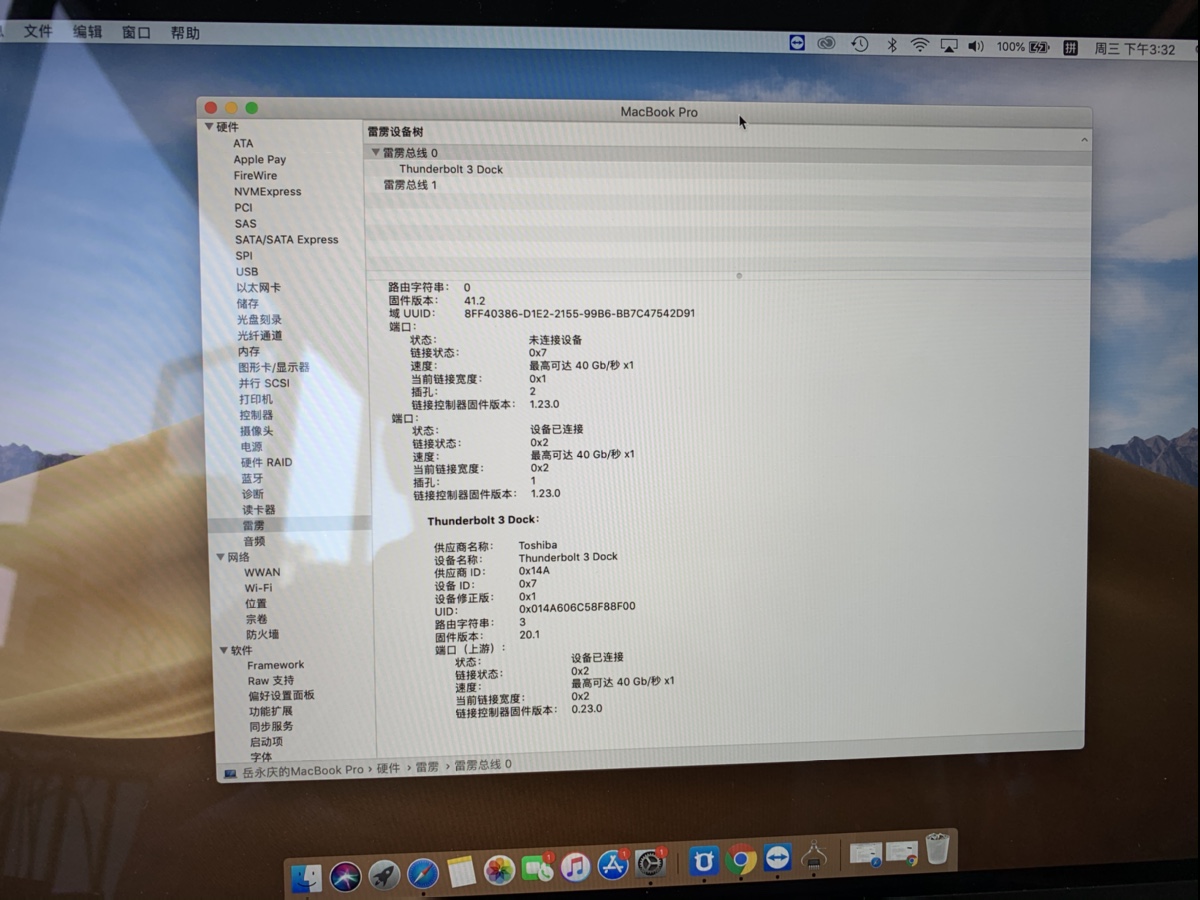Select 雷雳 in the sidebar
The image size is (1200, 900).
[254, 525]
